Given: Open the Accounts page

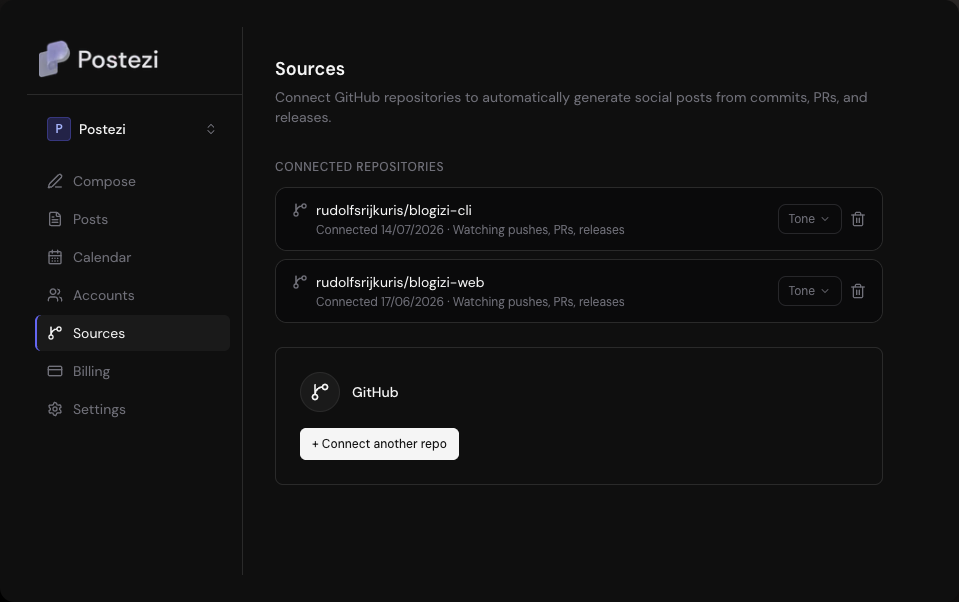Looking at the screenshot, I should (x=133, y=295).
